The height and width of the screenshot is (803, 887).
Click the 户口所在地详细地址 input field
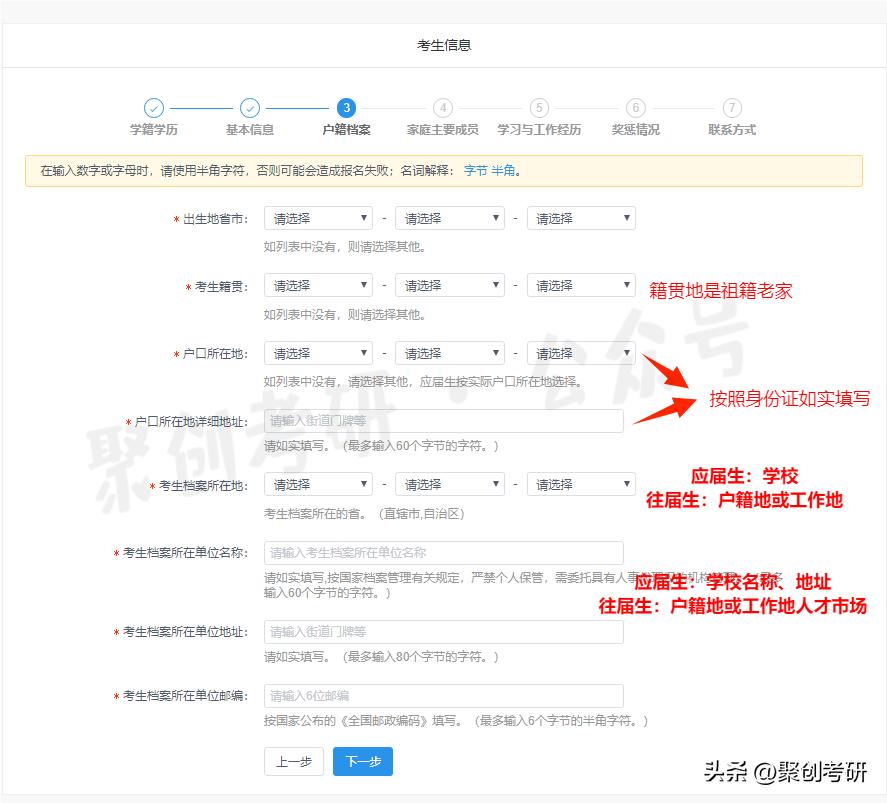[443, 421]
